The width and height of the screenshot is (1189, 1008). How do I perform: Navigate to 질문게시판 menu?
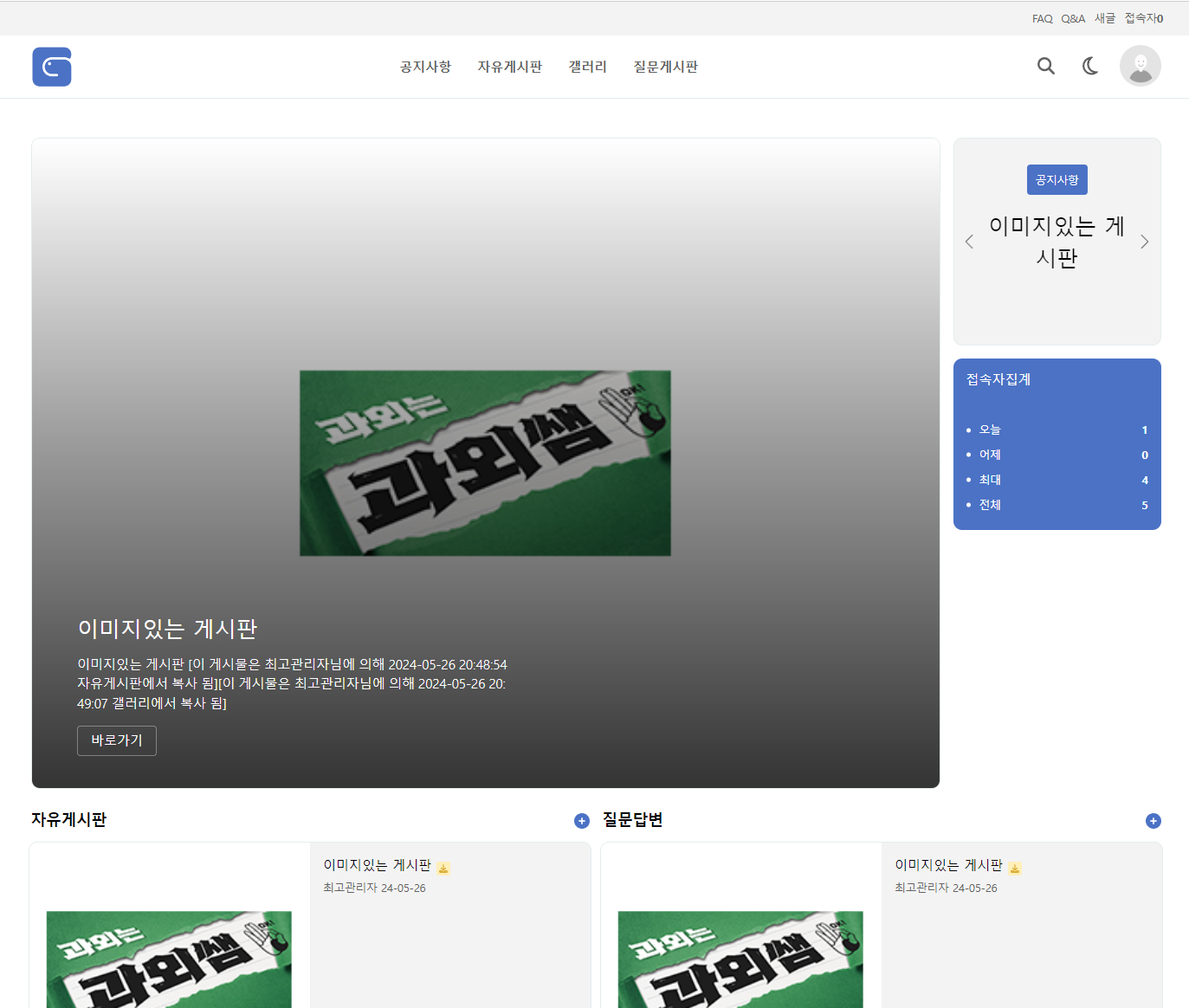[x=665, y=67]
